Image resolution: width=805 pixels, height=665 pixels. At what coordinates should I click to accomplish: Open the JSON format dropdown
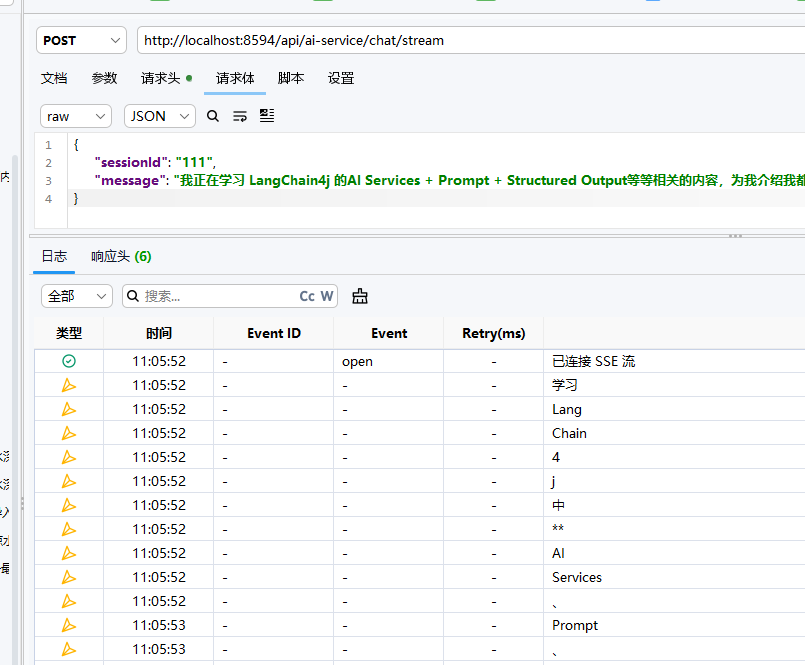point(160,117)
